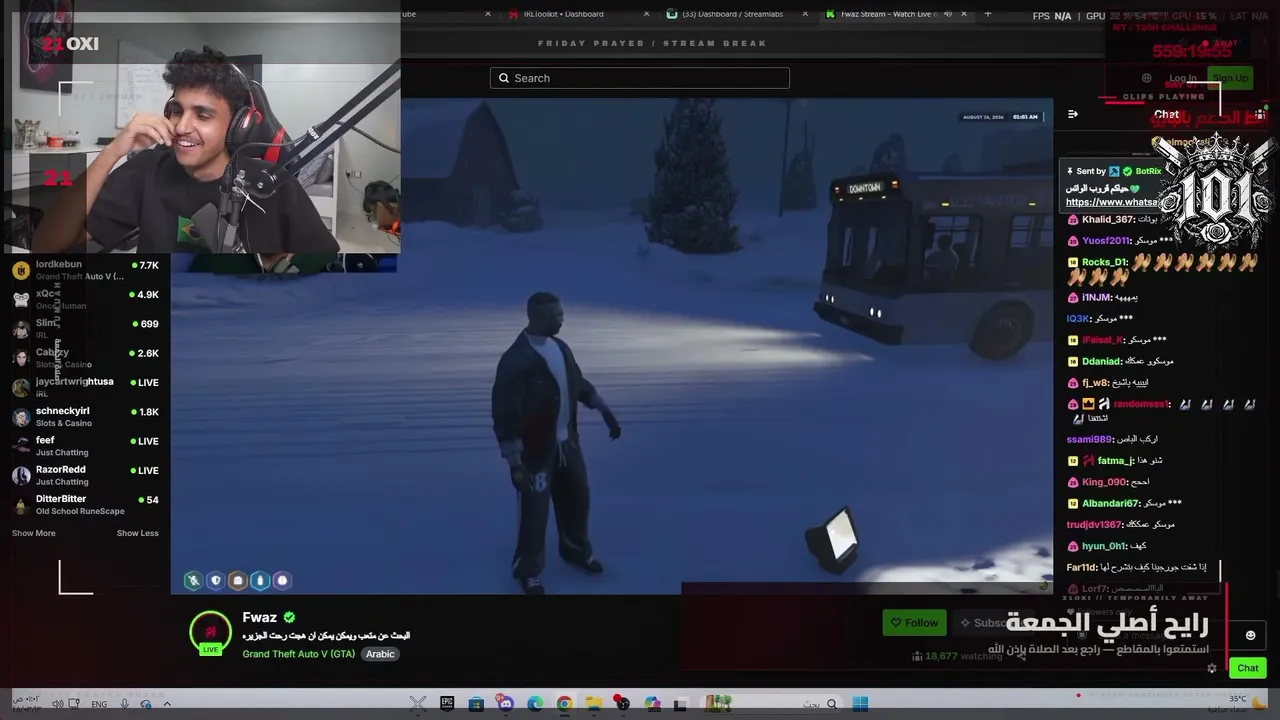Click username trudjdv1367 in chat
Viewport: 1280px width, 720px height.
click(x=1094, y=524)
